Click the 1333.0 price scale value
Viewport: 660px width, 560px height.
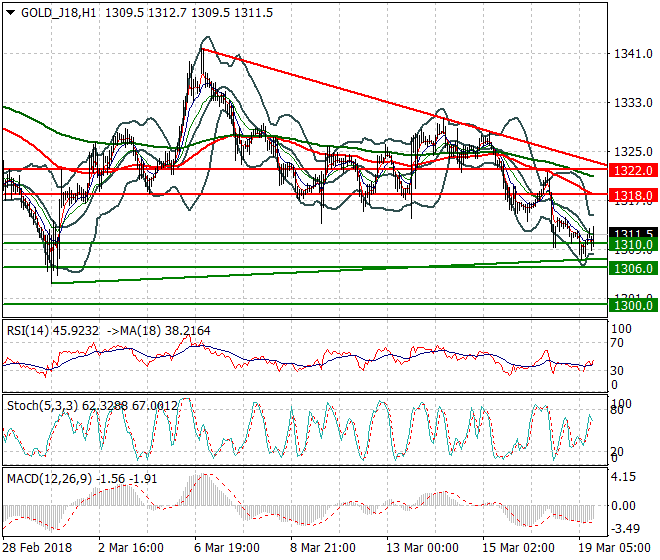point(633,103)
